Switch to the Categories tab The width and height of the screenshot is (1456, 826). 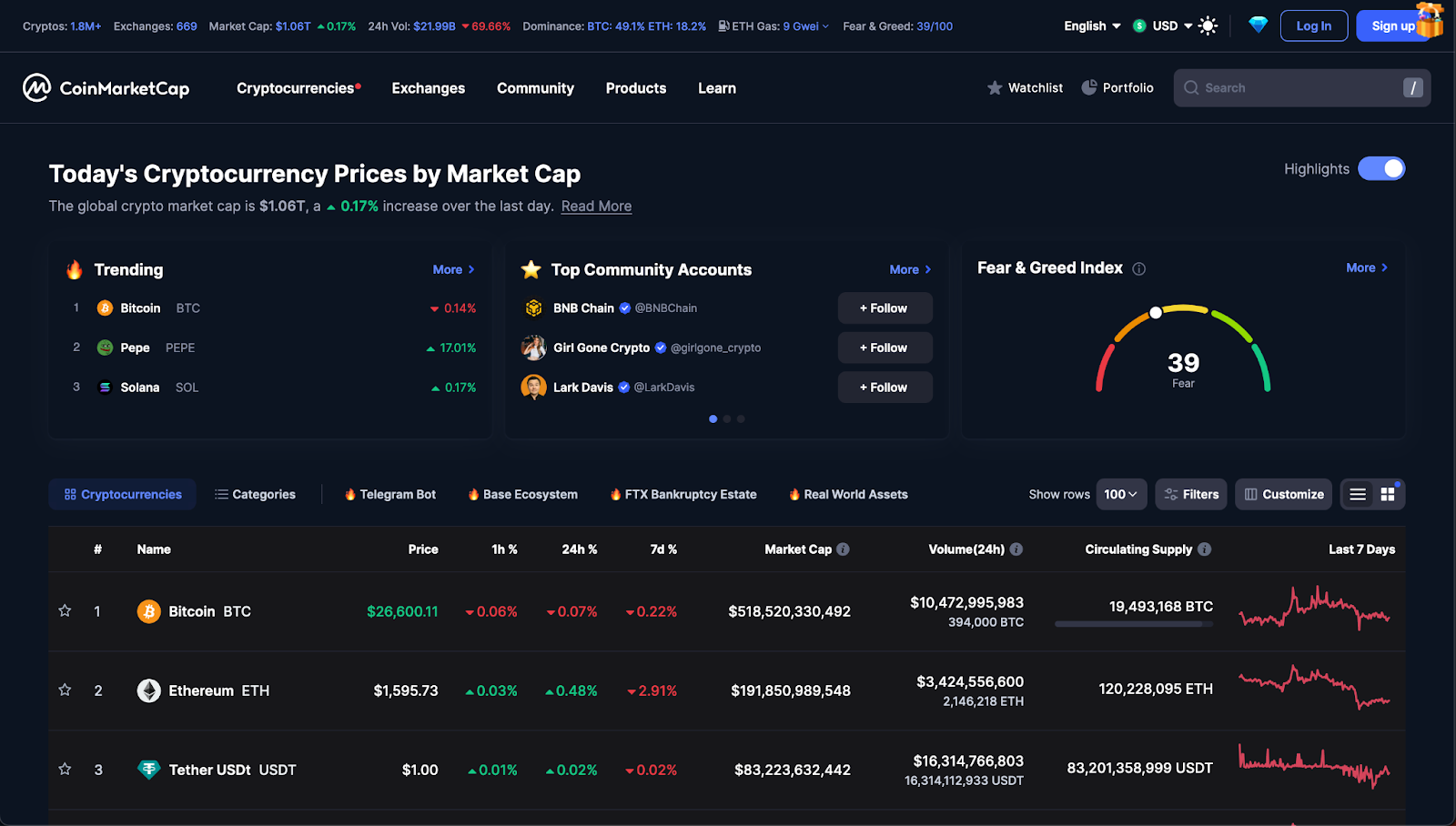coord(255,494)
